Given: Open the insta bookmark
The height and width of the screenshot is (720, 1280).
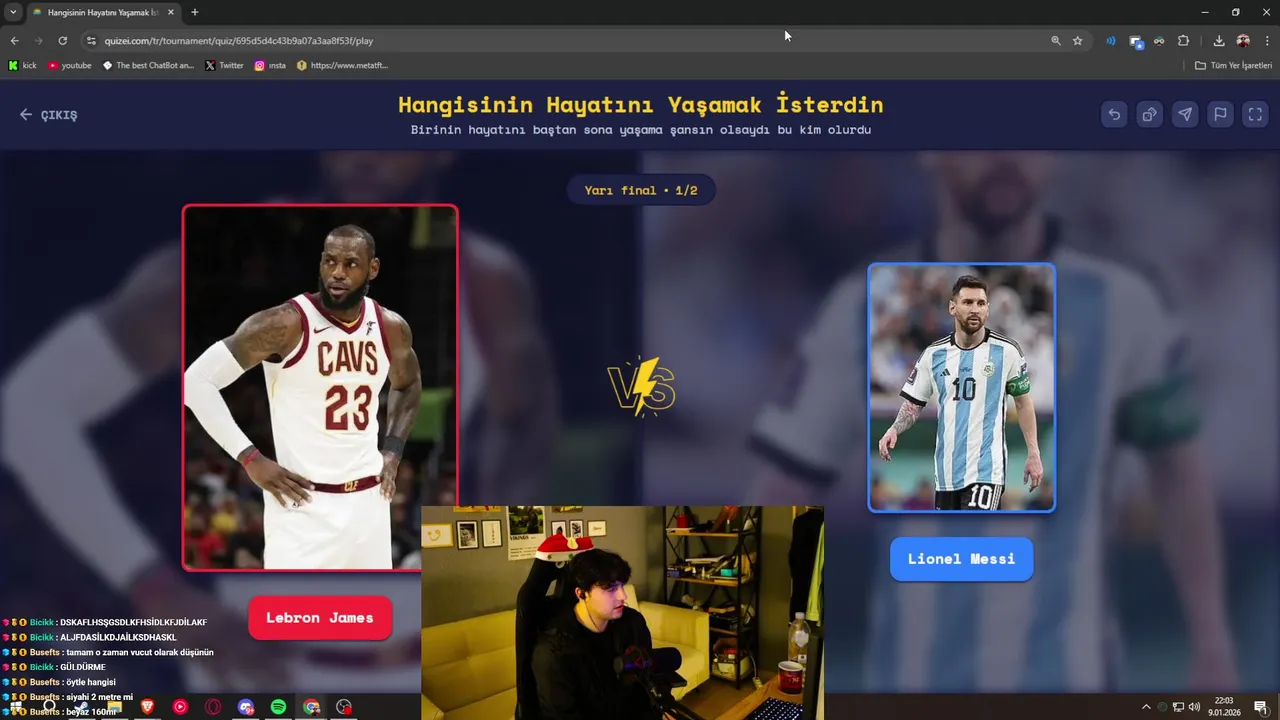Looking at the screenshot, I should pyautogui.click(x=270, y=65).
